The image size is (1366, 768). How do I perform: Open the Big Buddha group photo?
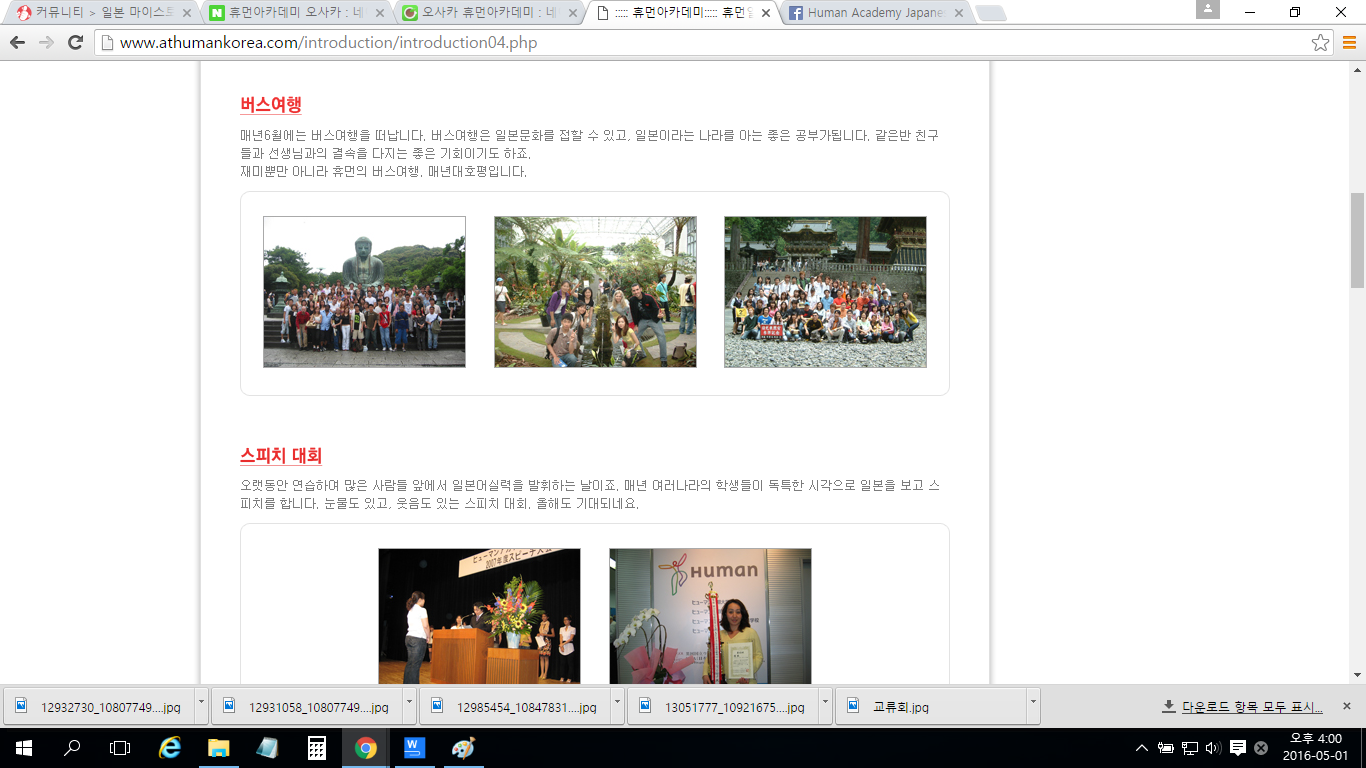point(364,292)
